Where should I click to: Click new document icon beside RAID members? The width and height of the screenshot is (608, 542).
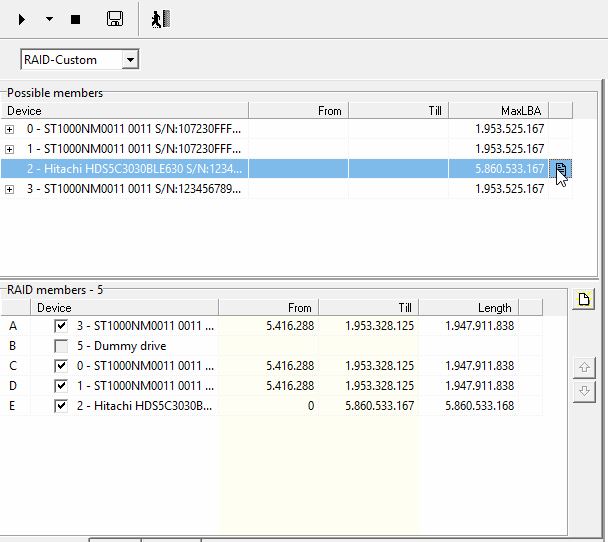[585, 300]
